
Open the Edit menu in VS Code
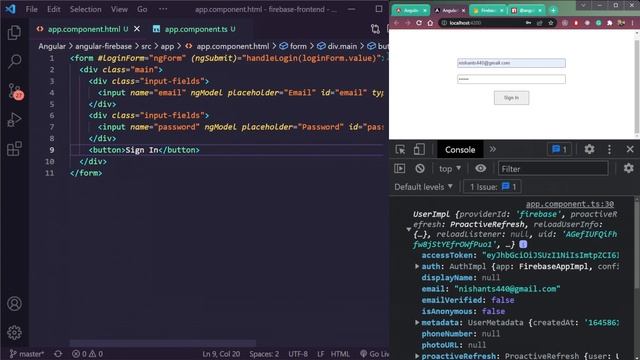pyautogui.click(x=53, y=9)
